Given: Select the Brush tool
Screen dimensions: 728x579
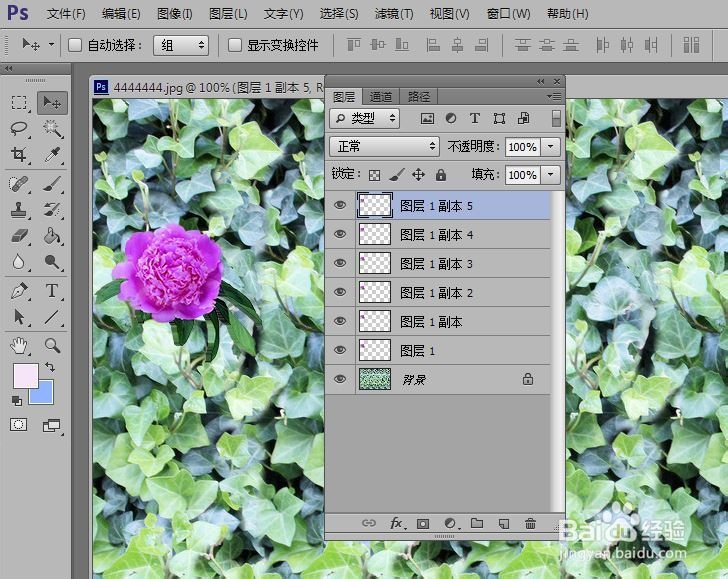Looking at the screenshot, I should click(52, 184).
